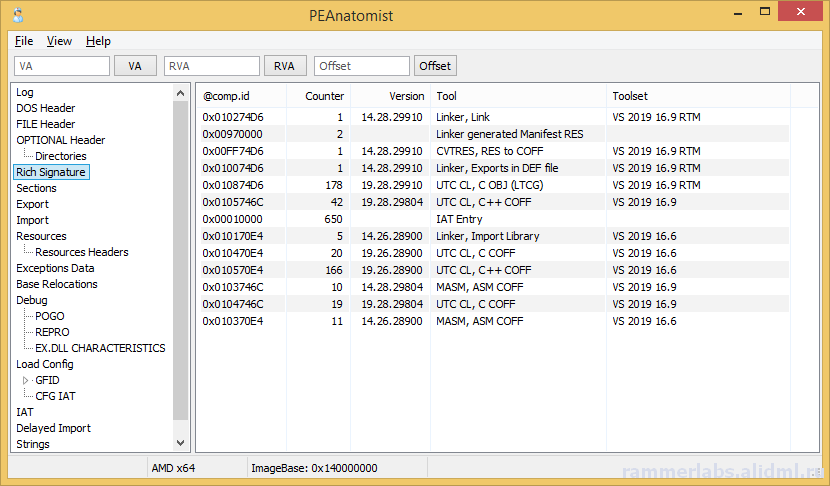Expand the GFID tree node arrow

click(25, 380)
